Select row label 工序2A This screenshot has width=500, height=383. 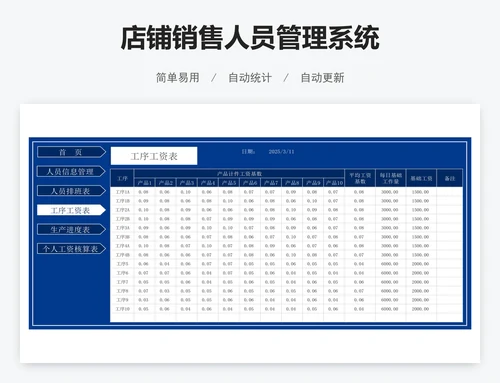click(122, 210)
